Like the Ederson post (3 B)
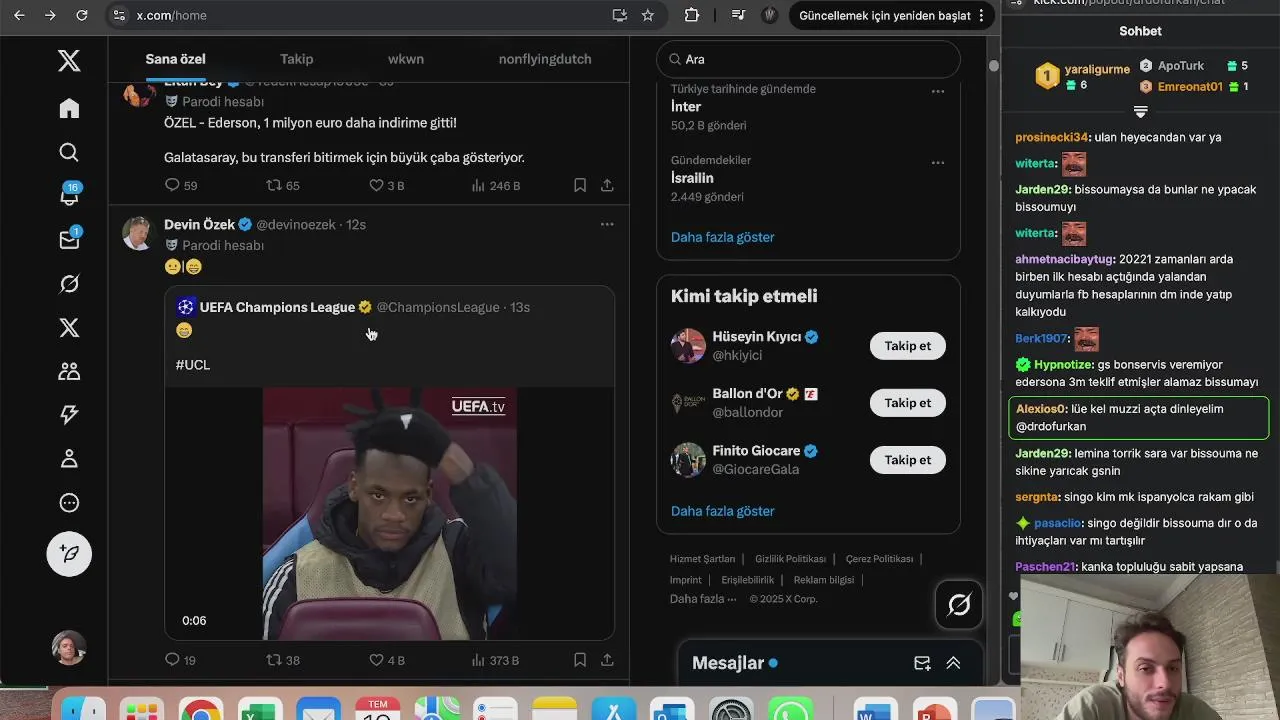 (x=387, y=185)
